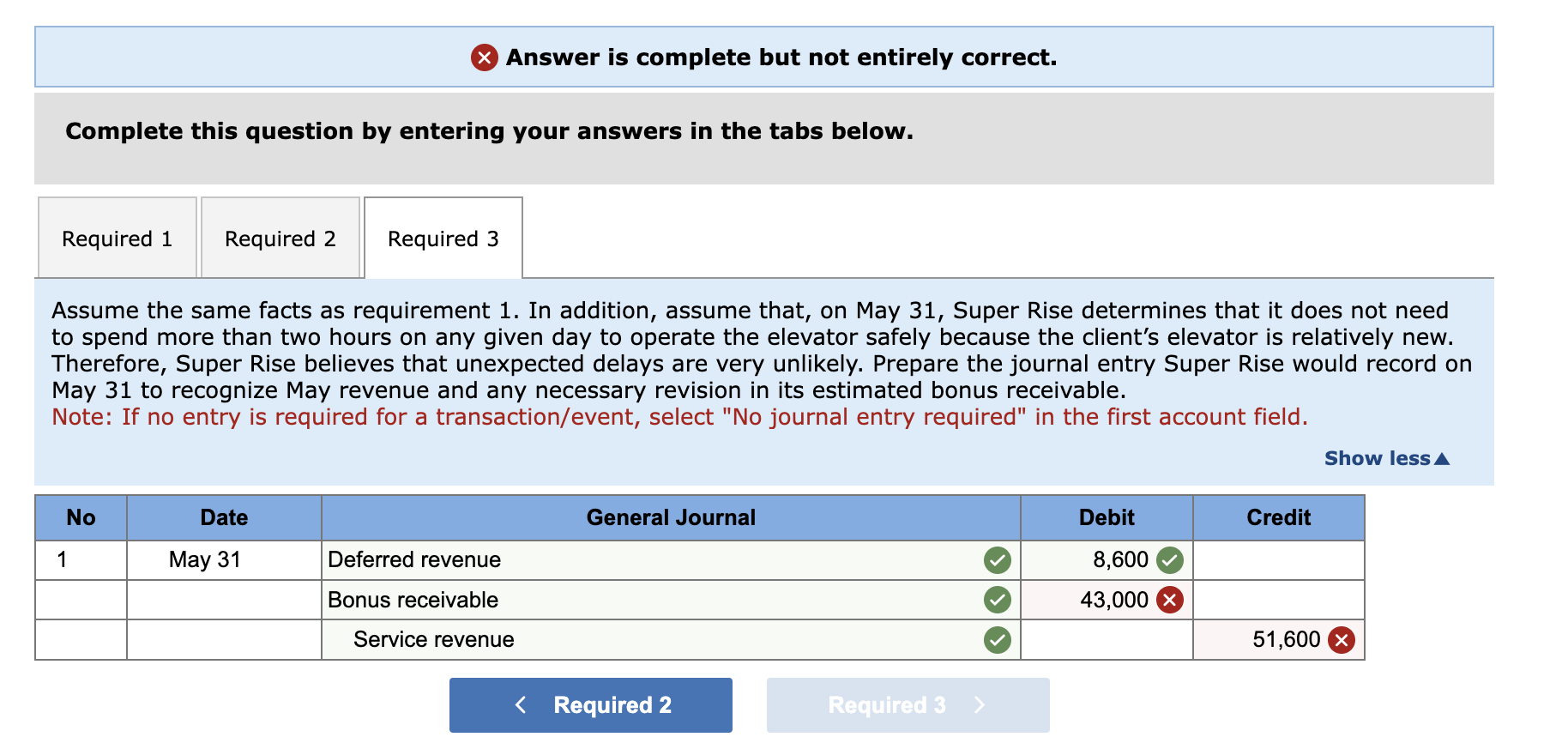Collapse the instructions with Show less

[1387, 458]
